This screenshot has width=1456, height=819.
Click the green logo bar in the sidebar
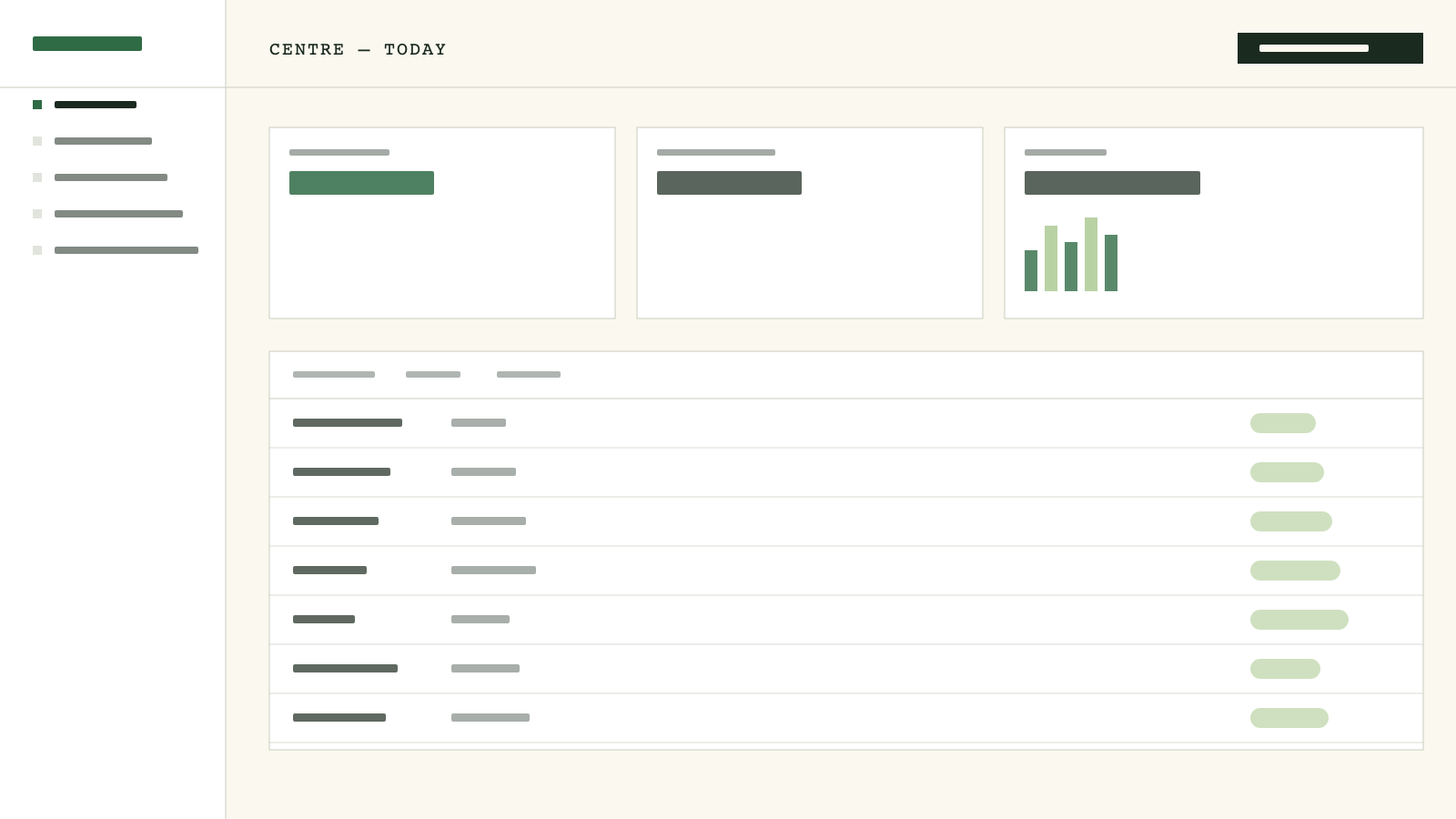tap(87, 44)
